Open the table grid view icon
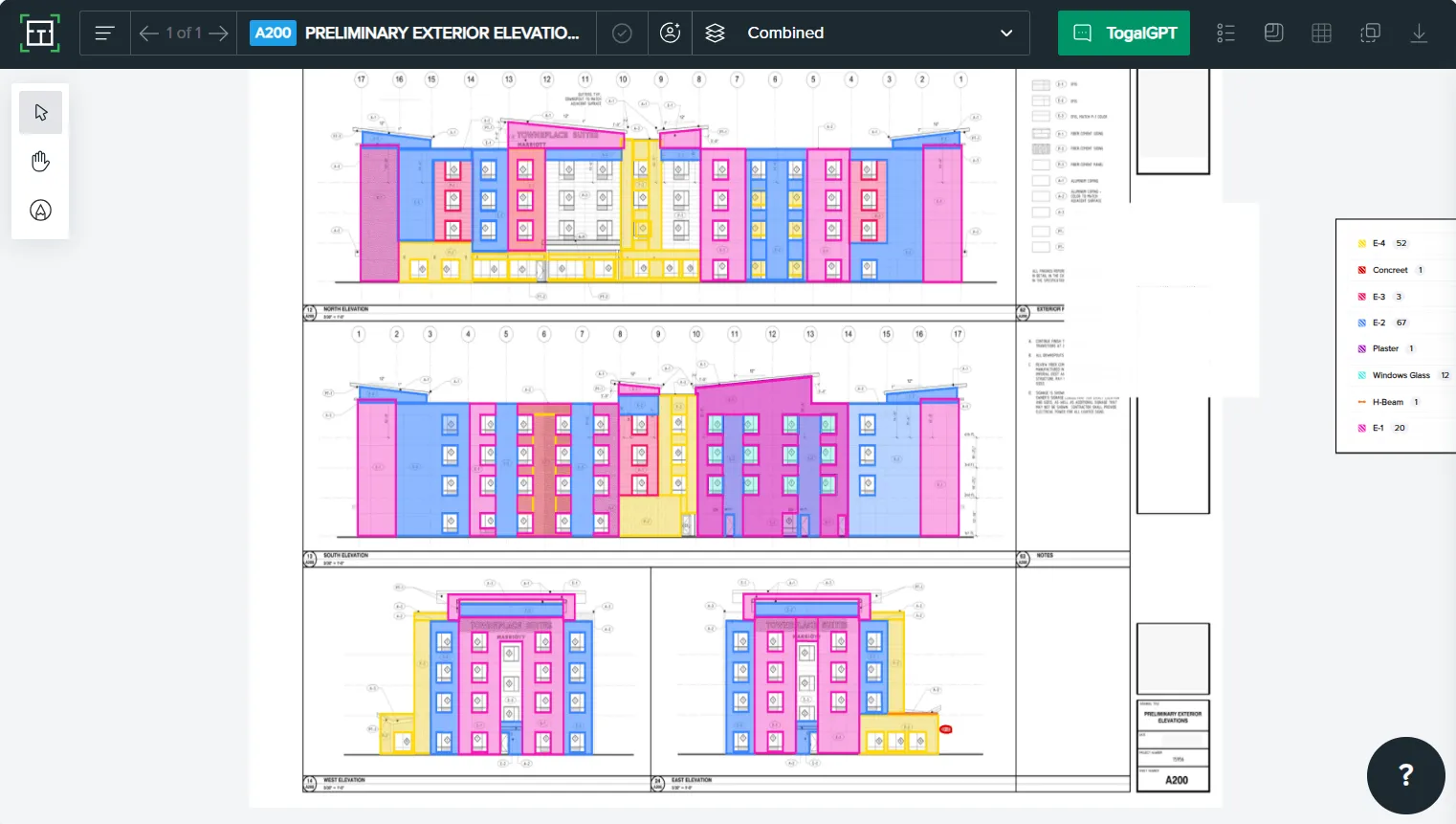1456x824 pixels. [1321, 33]
